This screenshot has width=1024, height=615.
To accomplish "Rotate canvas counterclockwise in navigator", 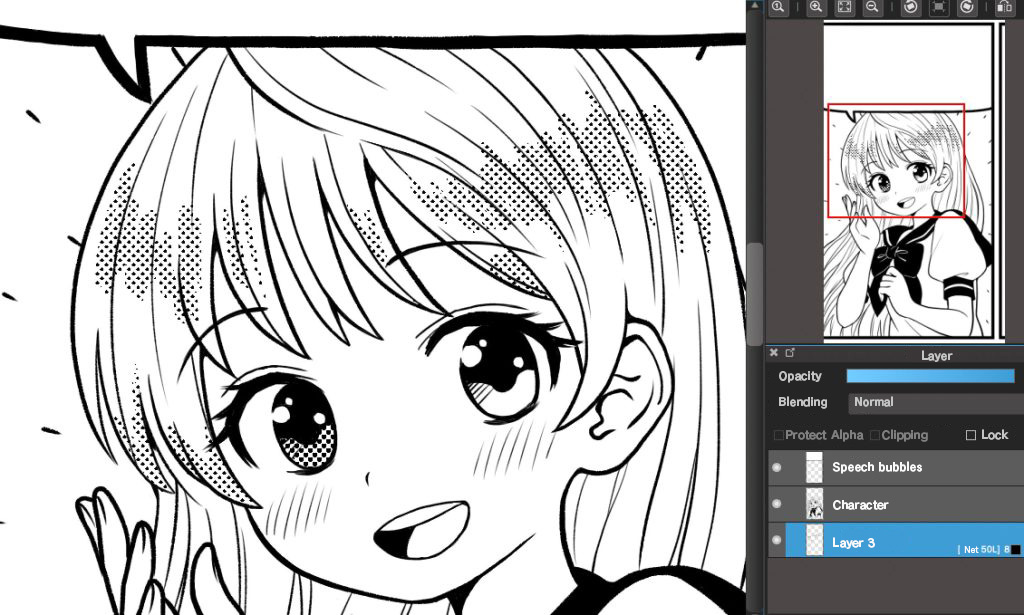I will [x=910, y=7].
